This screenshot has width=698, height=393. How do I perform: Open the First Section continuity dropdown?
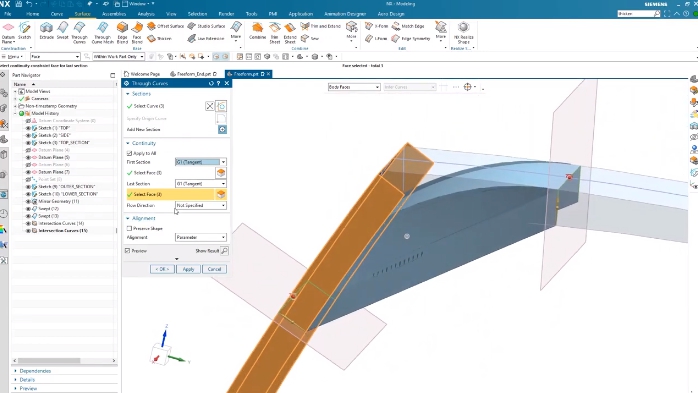point(200,162)
